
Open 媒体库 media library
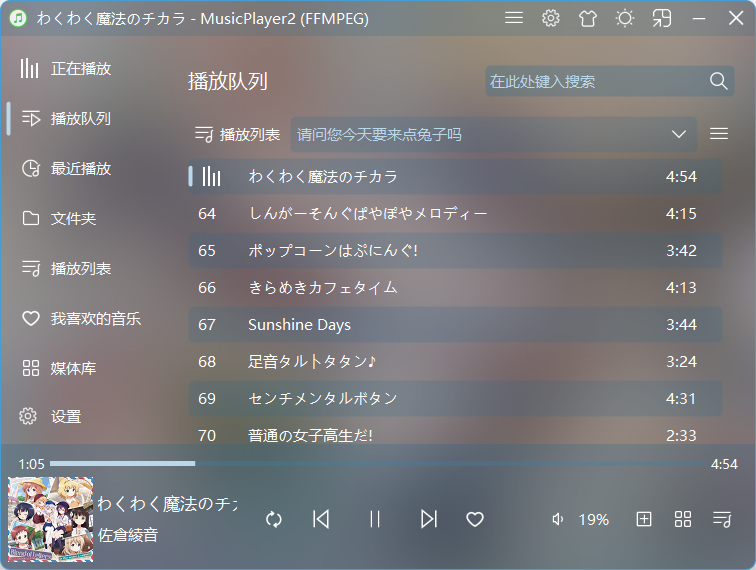point(73,368)
